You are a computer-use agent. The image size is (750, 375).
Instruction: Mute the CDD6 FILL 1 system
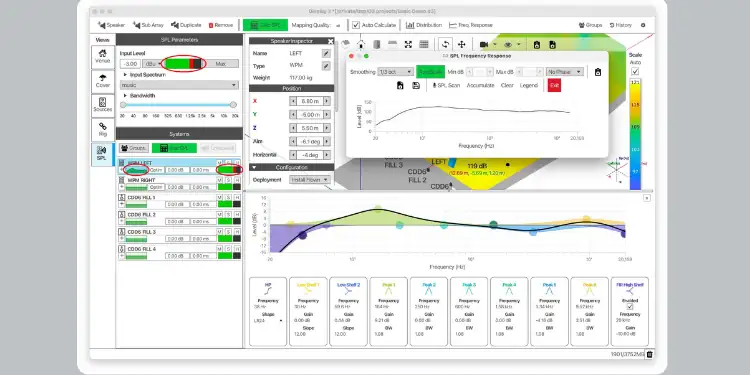pyautogui.click(x=220, y=198)
